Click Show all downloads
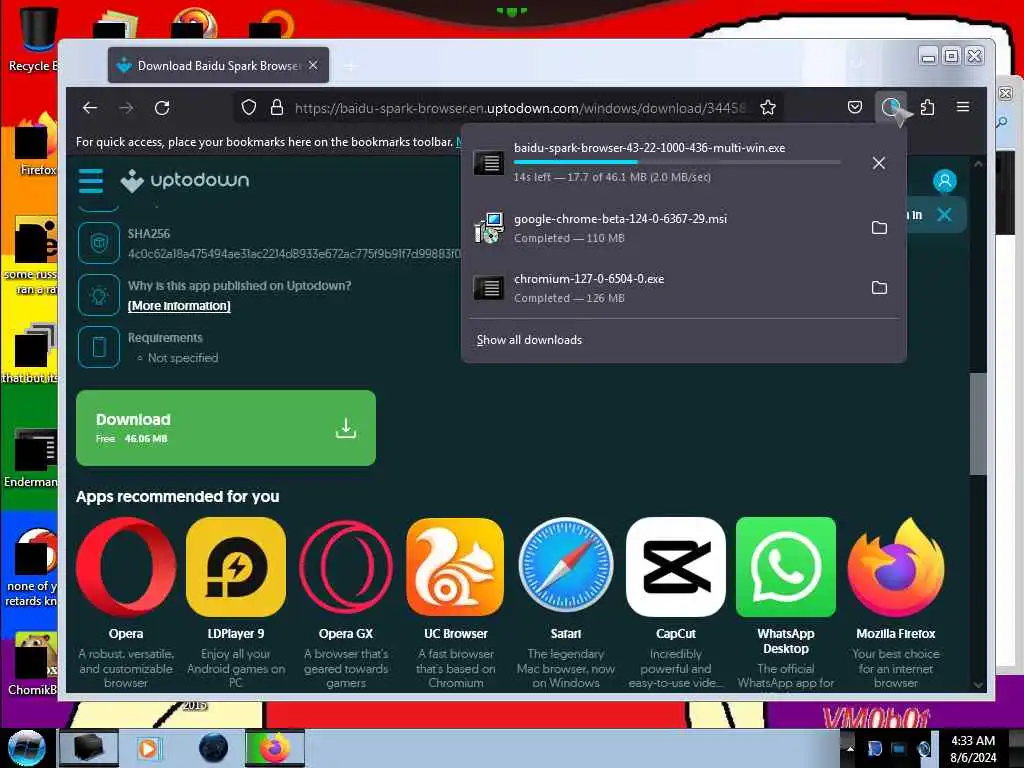 (529, 340)
